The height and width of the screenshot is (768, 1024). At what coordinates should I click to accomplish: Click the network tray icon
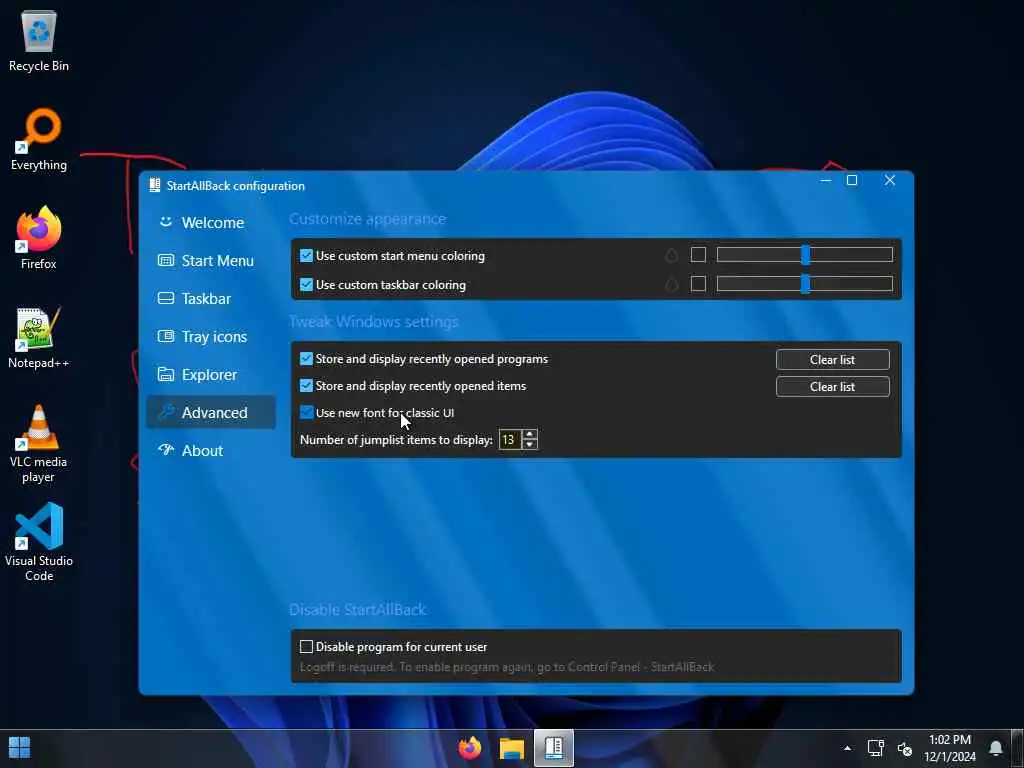[x=875, y=748]
